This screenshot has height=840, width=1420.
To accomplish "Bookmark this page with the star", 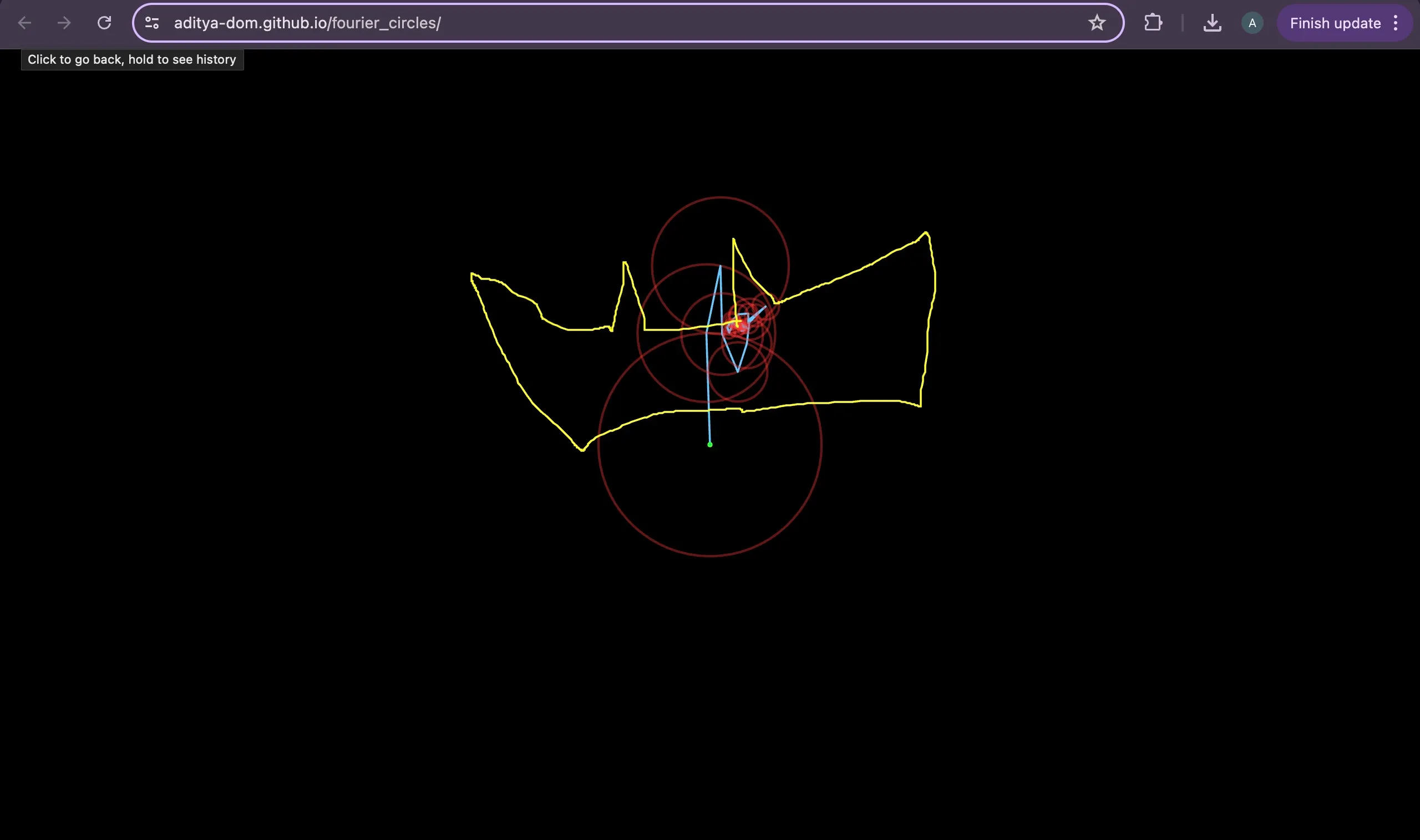I will [x=1097, y=23].
